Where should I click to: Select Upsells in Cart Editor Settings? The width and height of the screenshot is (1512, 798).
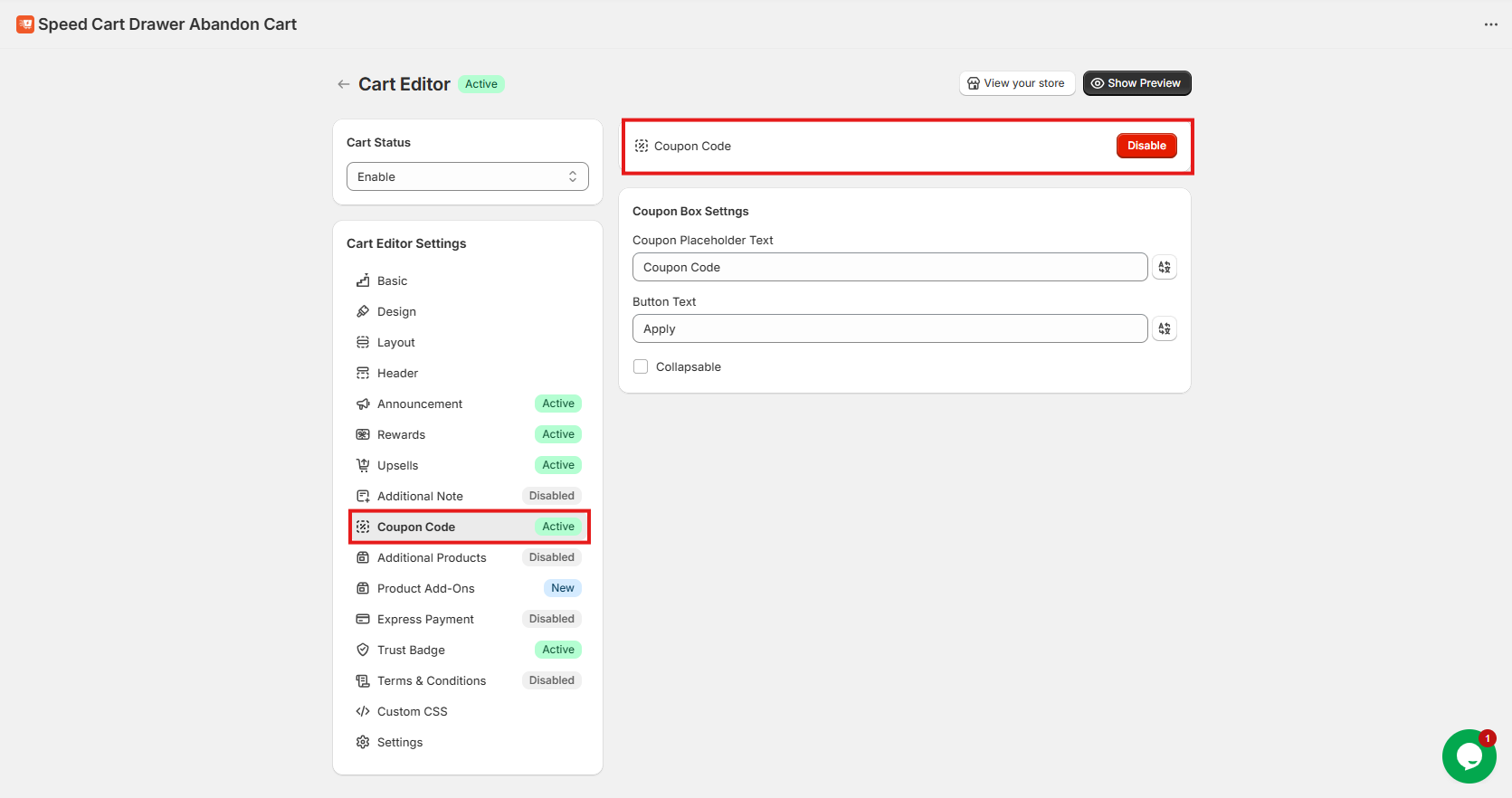point(397,465)
